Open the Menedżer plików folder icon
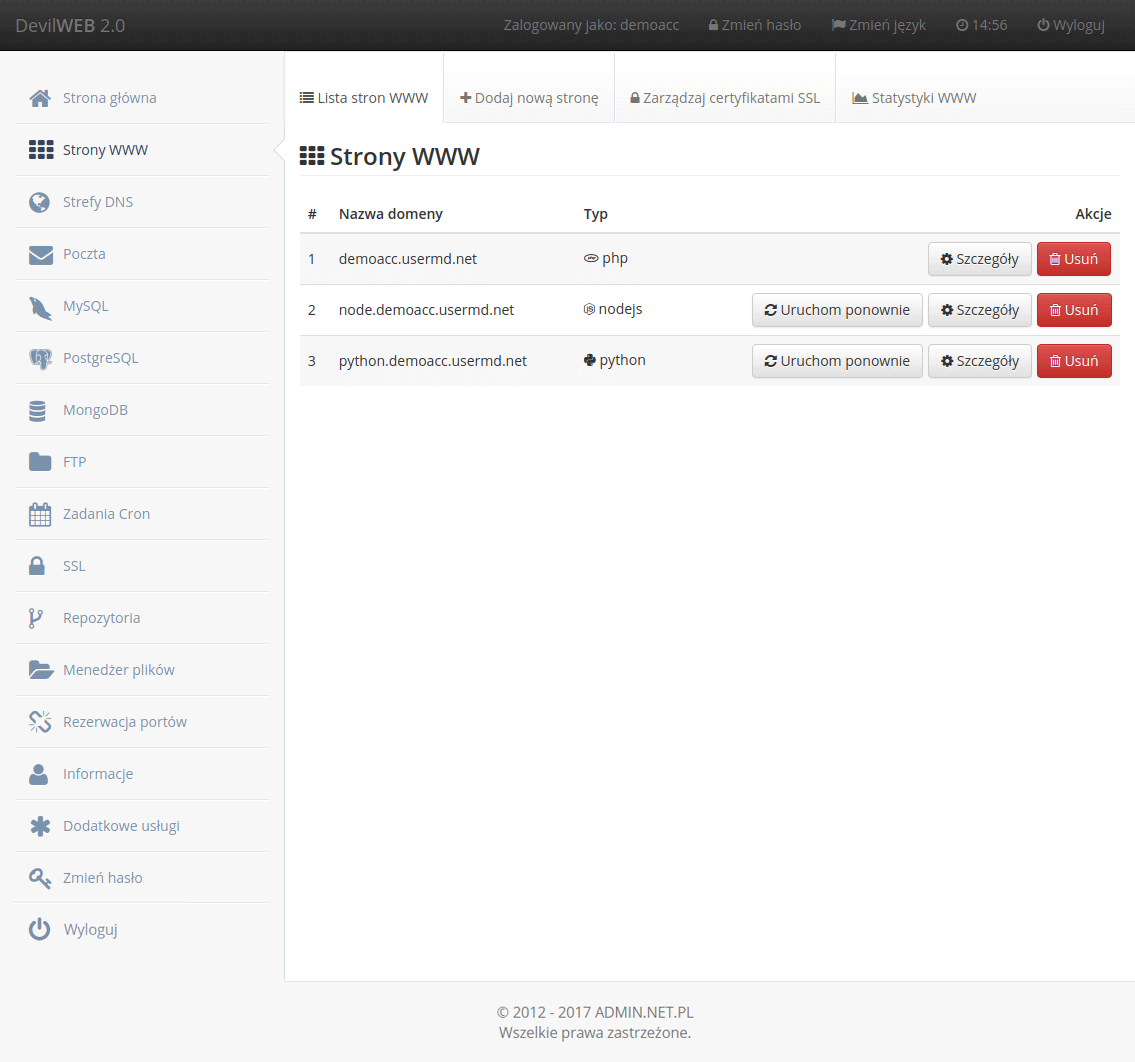Viewport: 1135px width, 1062px height. (x=40, y=670)
